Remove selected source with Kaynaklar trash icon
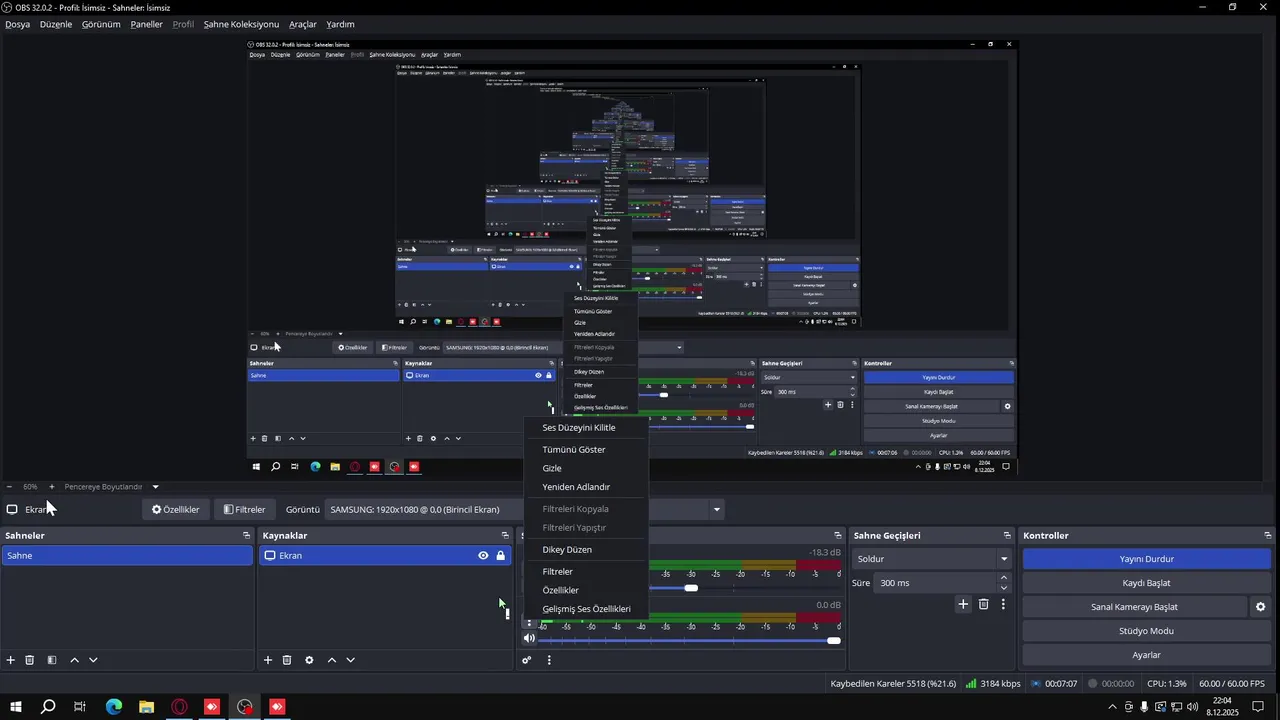 click(x=287, y=660)
